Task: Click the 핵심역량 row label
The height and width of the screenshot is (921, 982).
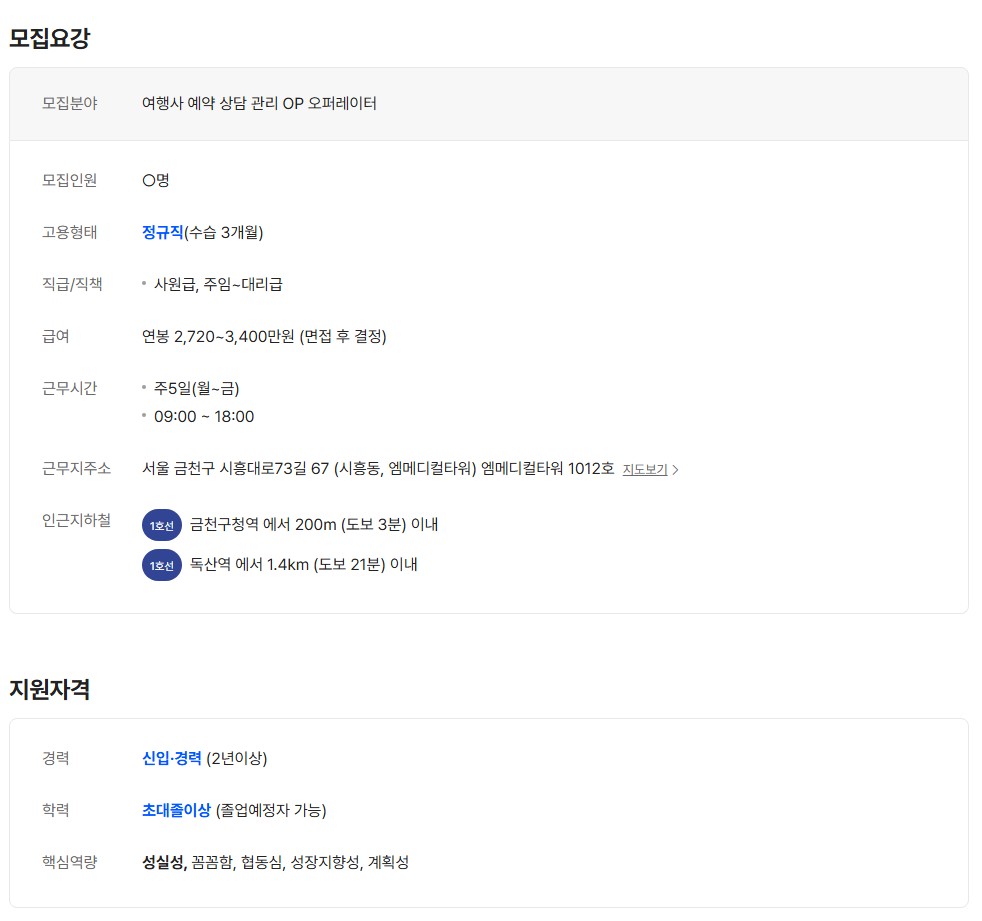Action: pos(70,862)
